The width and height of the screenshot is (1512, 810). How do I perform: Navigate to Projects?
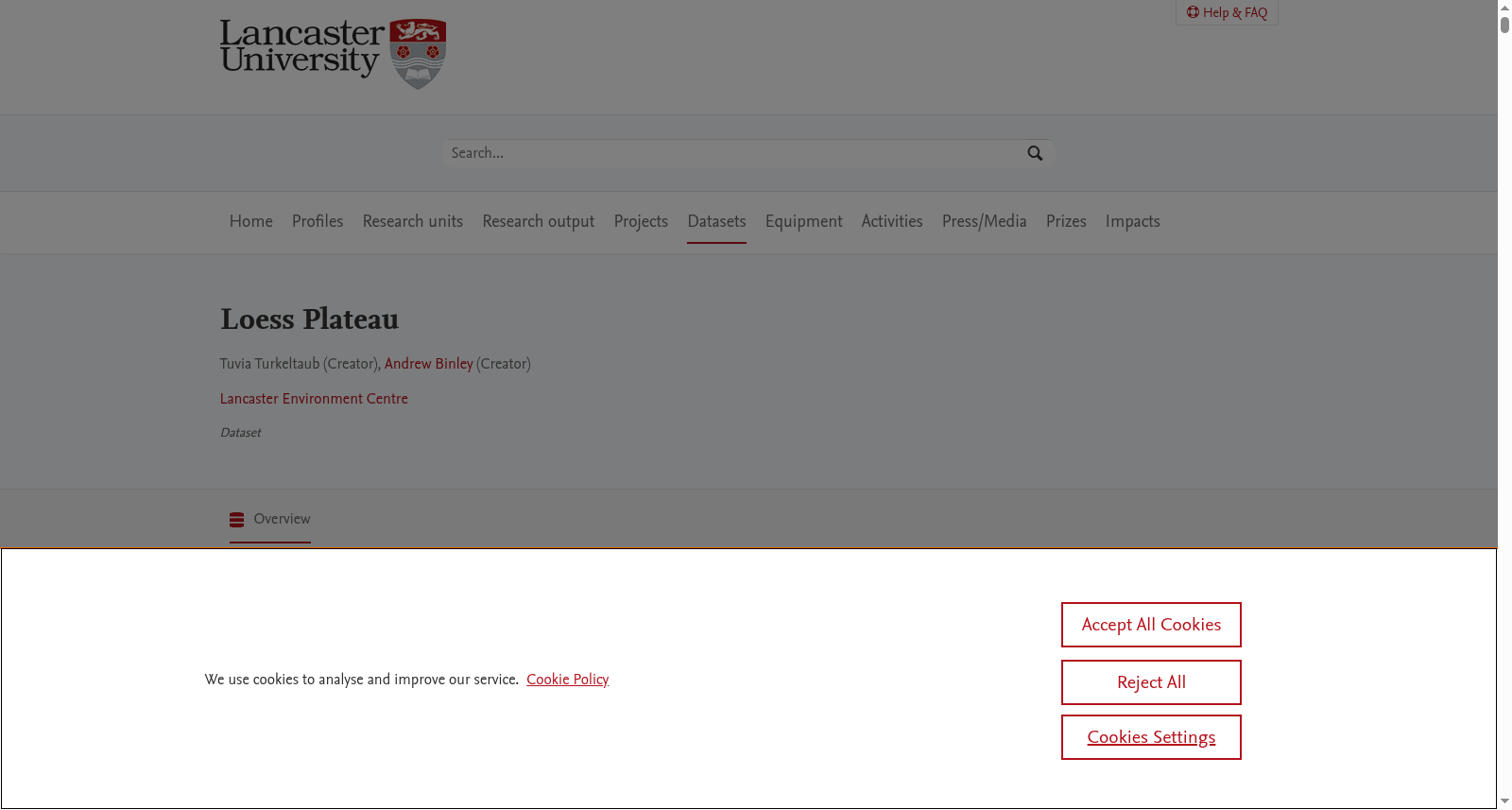pyautogui.click(x=641, y=221)
